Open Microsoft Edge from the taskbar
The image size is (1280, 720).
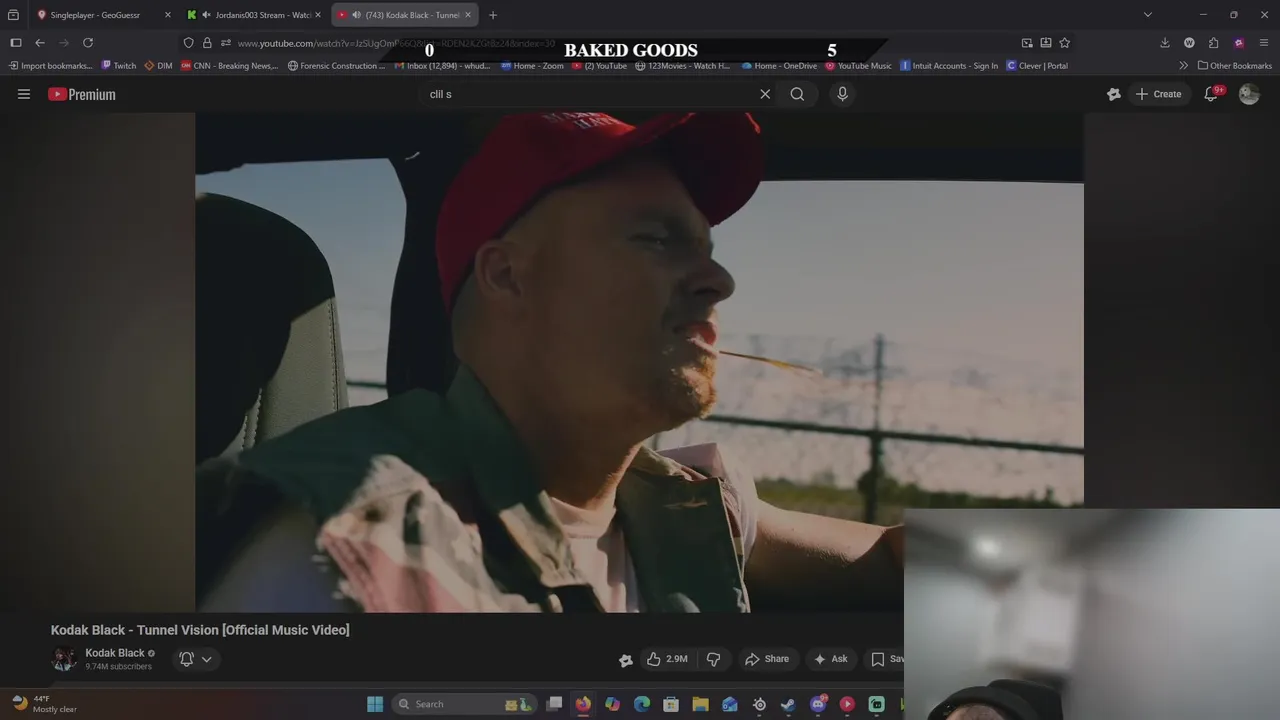coord(642,704)
